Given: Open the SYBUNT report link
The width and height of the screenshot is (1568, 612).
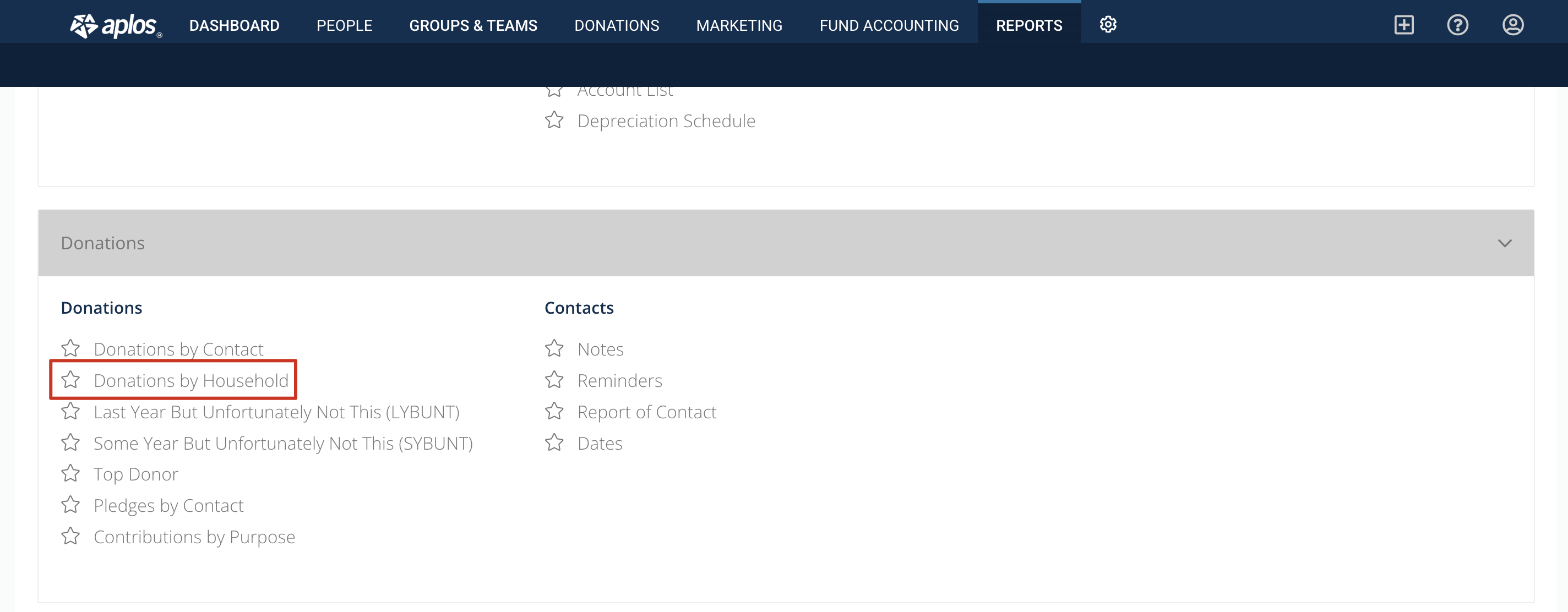Looking at the screenshot, I should 283,444.
